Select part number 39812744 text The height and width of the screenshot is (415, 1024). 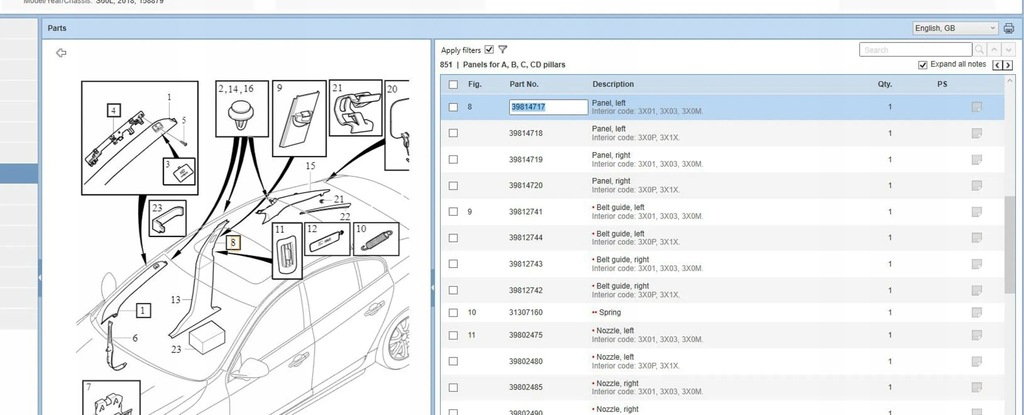(526, 238)
